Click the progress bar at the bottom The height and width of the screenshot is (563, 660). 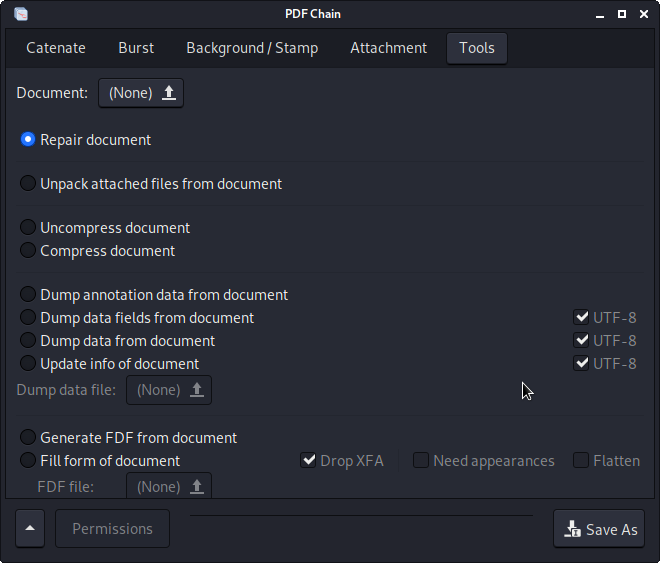click(x=362, y=515)
